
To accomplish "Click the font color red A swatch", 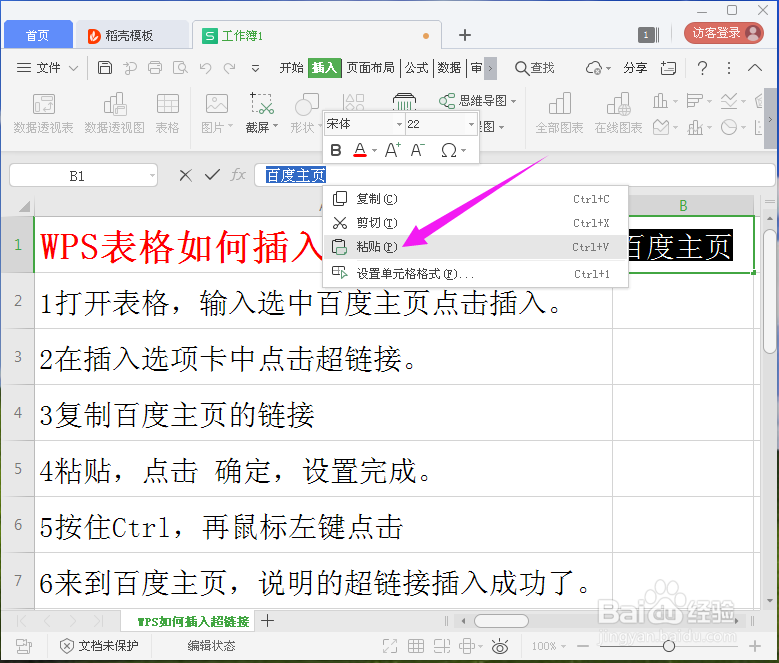I will [x=360, y=150].
